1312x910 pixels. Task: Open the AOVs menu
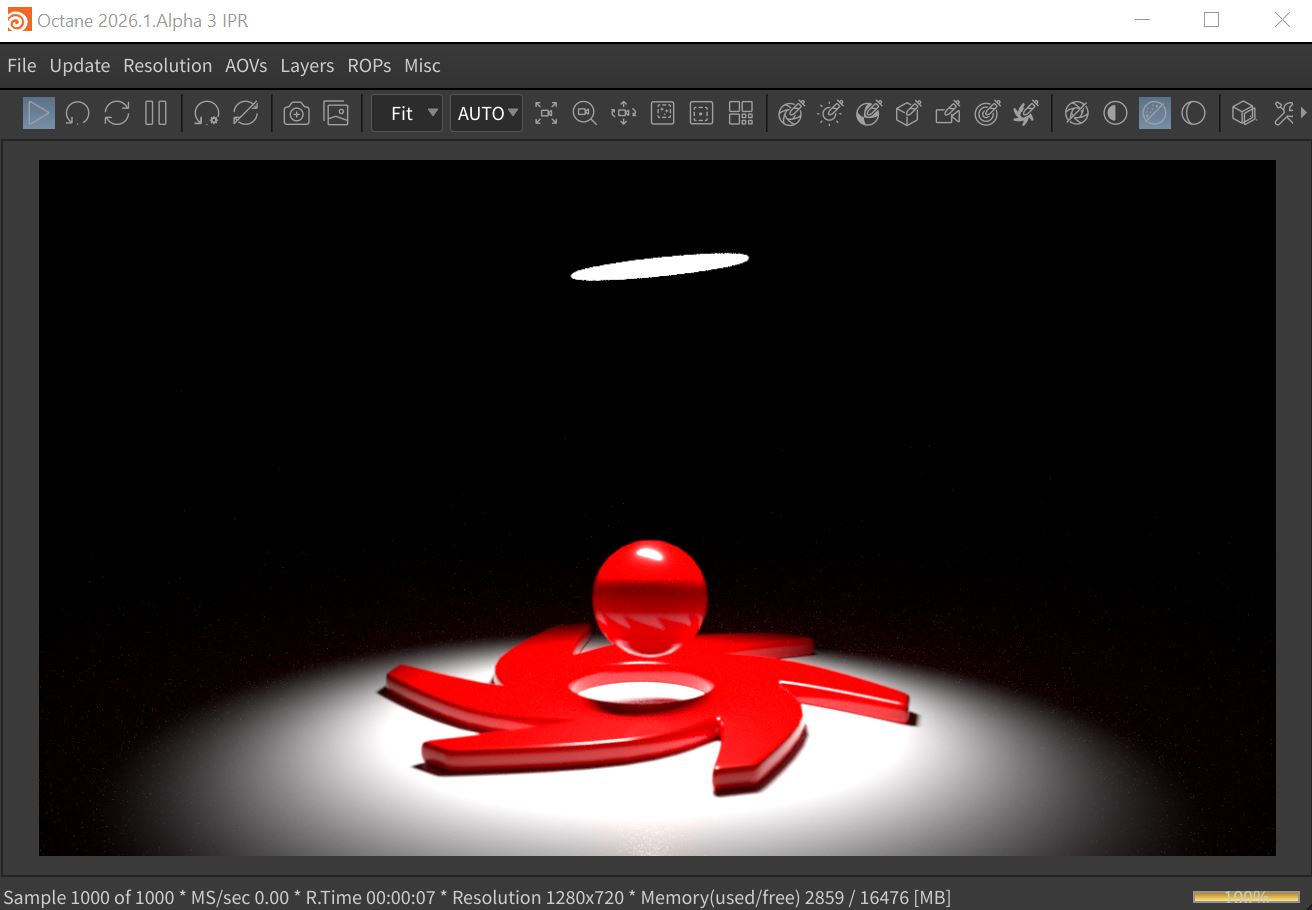coord(246,66)
